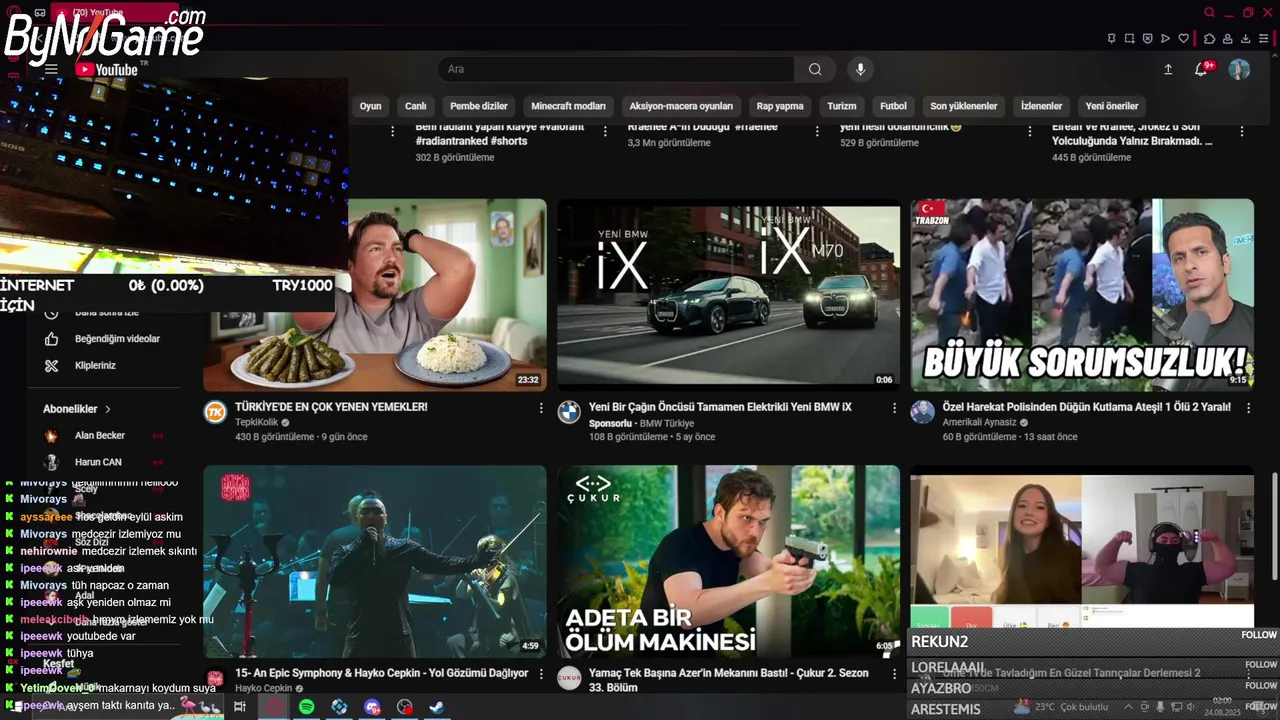Open the Yamaç Tek Başına Azer'in title
Image resolution: width=1280 pixels, height=720 pixels.
(x=728, y=680)
